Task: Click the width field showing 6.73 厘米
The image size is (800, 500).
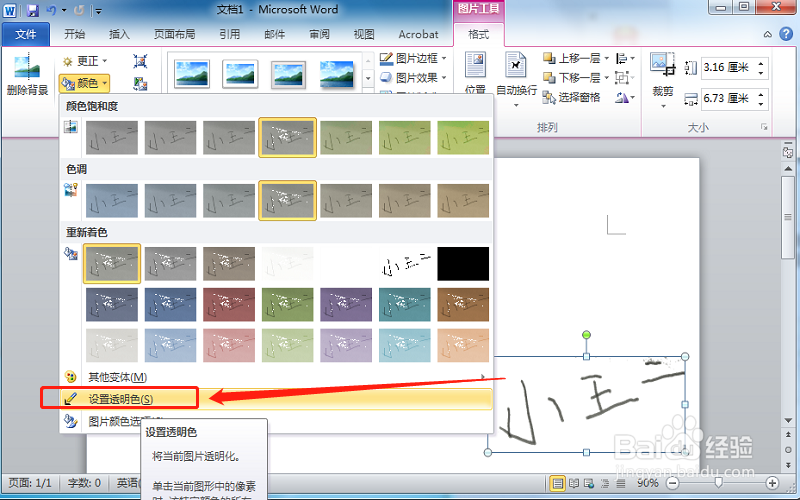Action: [729, 98]
